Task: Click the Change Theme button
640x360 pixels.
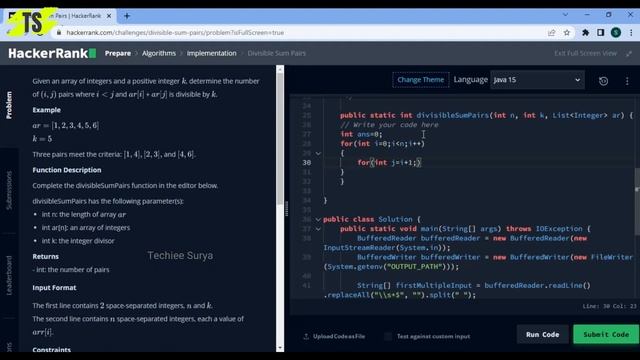Action: tap(420, 80)
